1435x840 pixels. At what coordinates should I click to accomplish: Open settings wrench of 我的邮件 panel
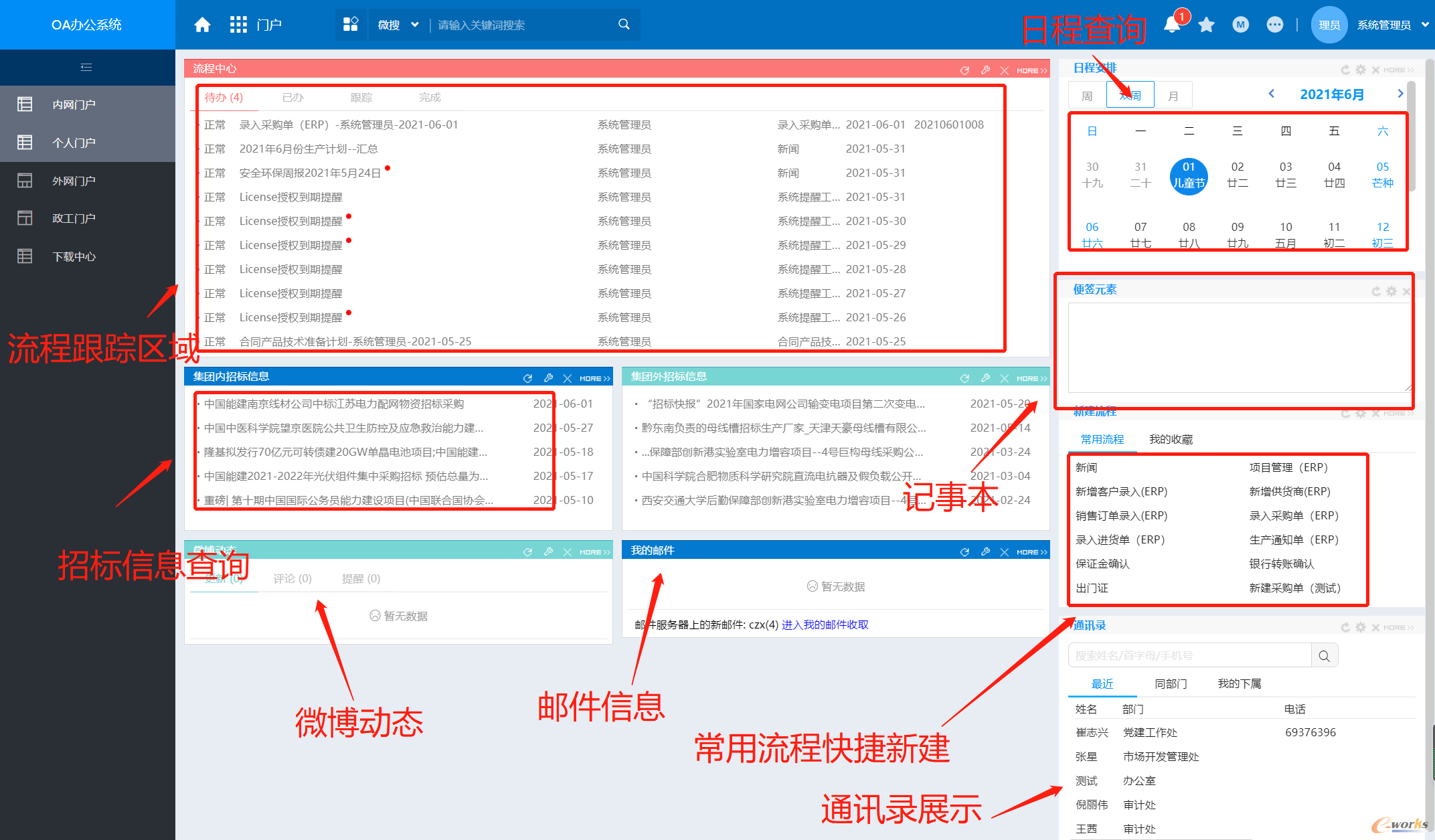point(985,552)
